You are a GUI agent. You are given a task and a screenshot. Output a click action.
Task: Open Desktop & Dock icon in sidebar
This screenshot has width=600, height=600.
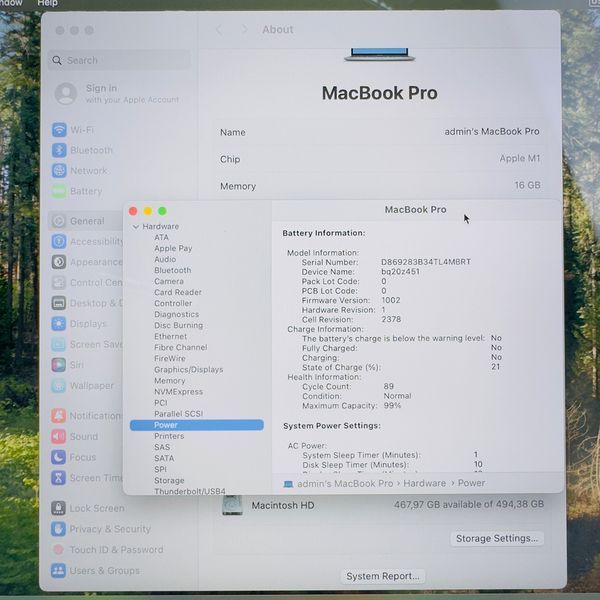tap(59, 303)
